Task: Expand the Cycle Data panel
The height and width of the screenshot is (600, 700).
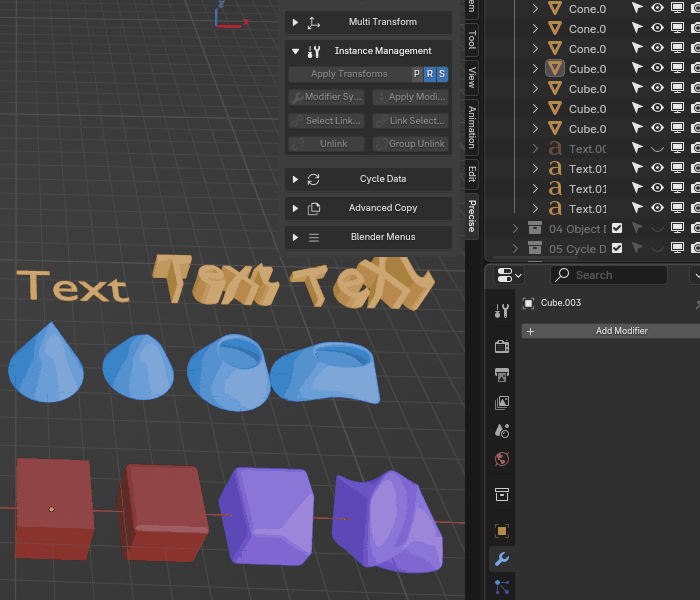Action: [x=295, y=179]
